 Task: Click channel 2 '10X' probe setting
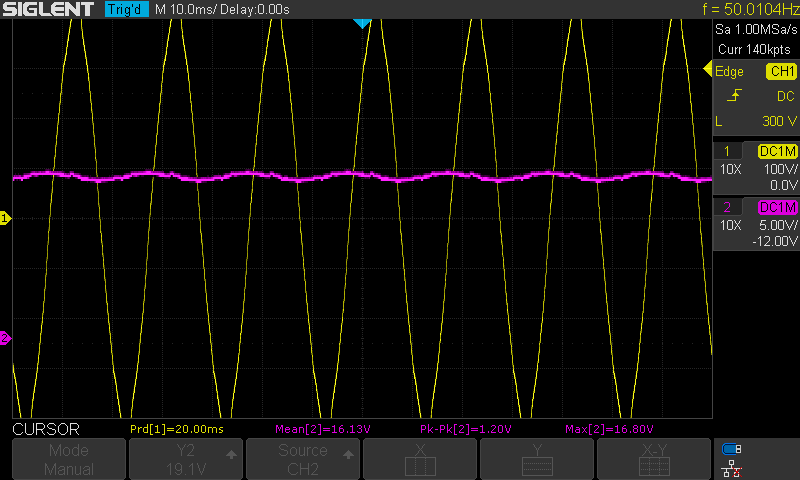point(731,225)
